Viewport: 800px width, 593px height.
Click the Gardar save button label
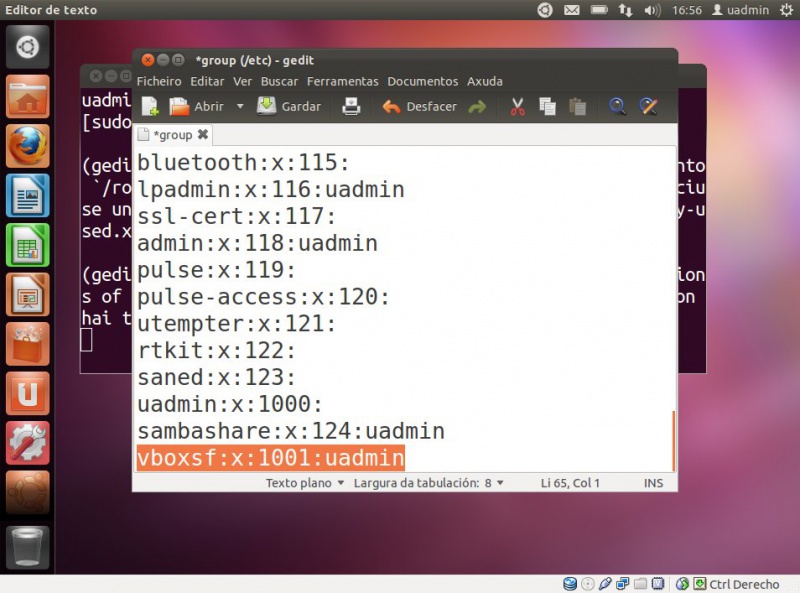(301, 107)
